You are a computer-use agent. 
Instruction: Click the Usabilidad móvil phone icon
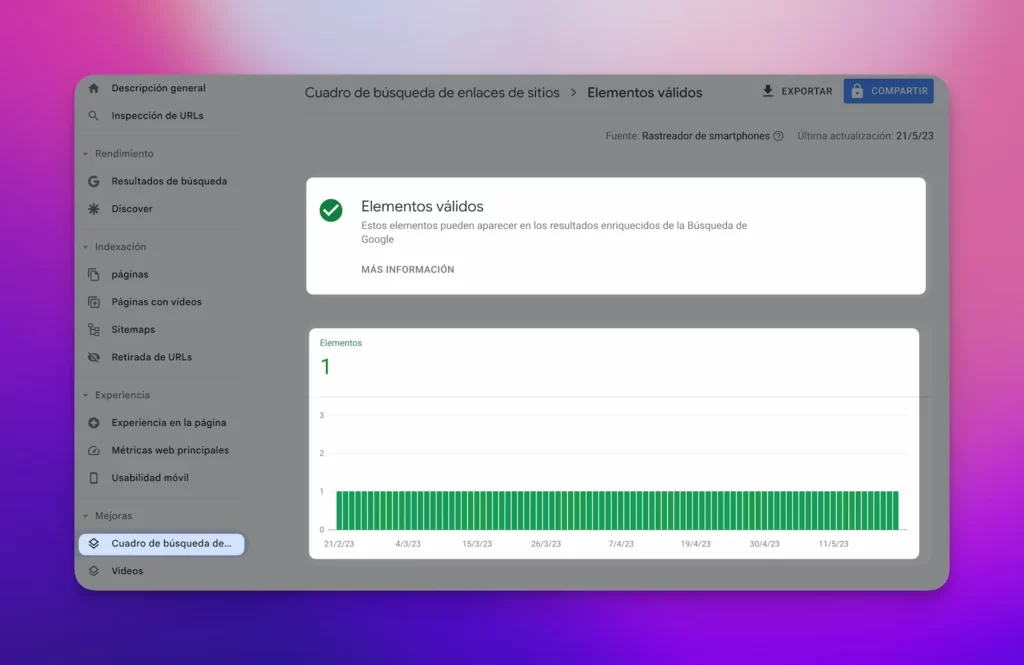pyautogui.click(x=95, y=478)
